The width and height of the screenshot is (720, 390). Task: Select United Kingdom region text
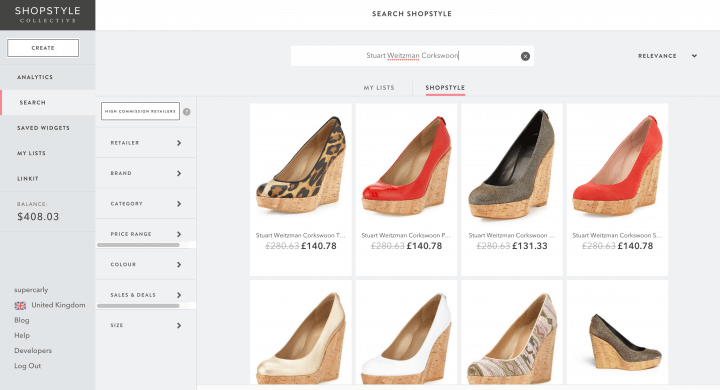click(x=58, y=305)
